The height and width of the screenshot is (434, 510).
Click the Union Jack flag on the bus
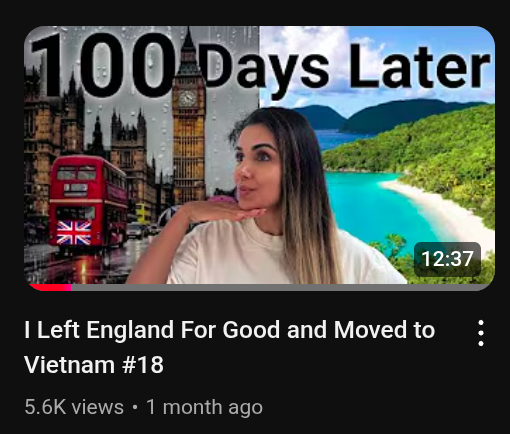[74, 232]
